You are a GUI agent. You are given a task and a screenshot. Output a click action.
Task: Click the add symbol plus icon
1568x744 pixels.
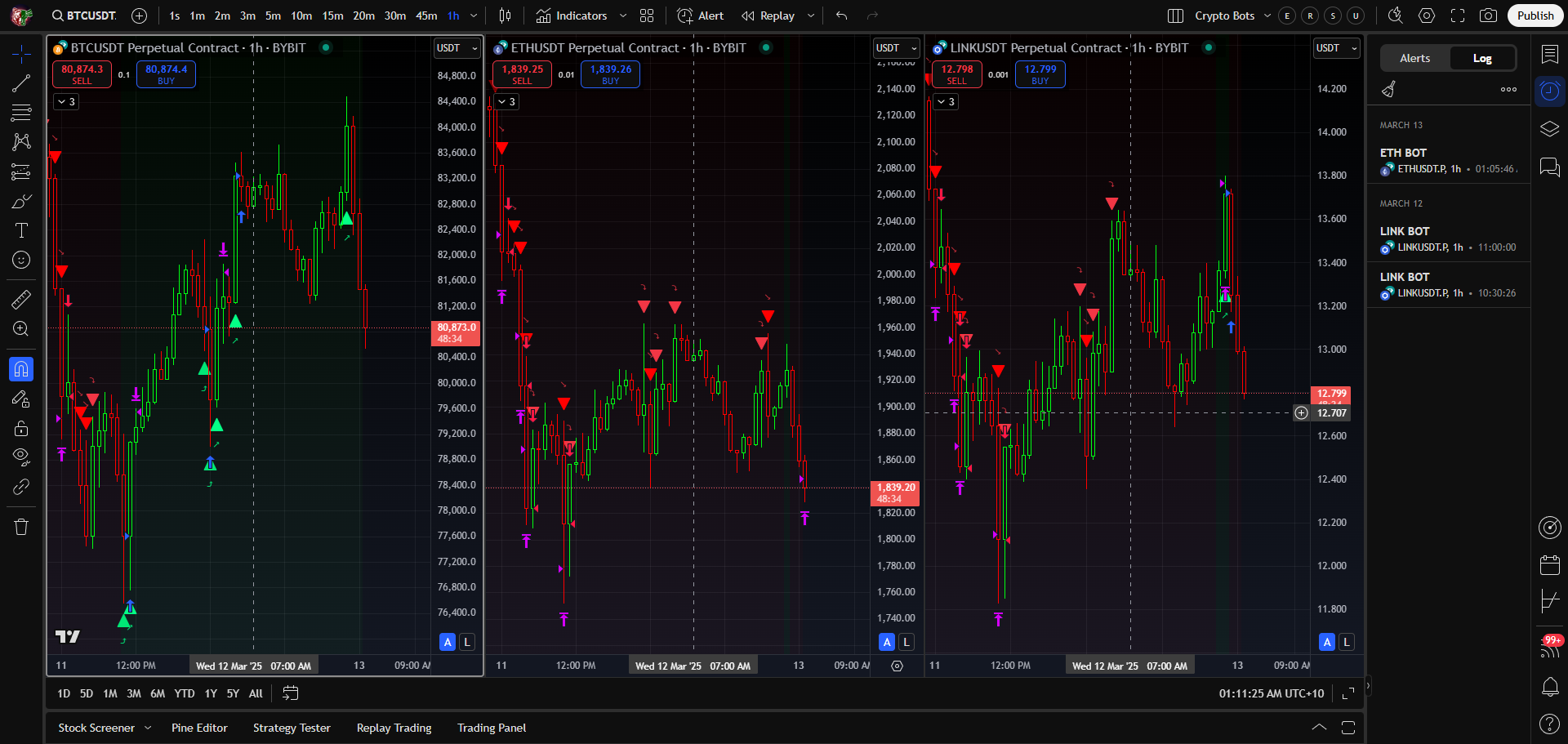click(139, 16)
